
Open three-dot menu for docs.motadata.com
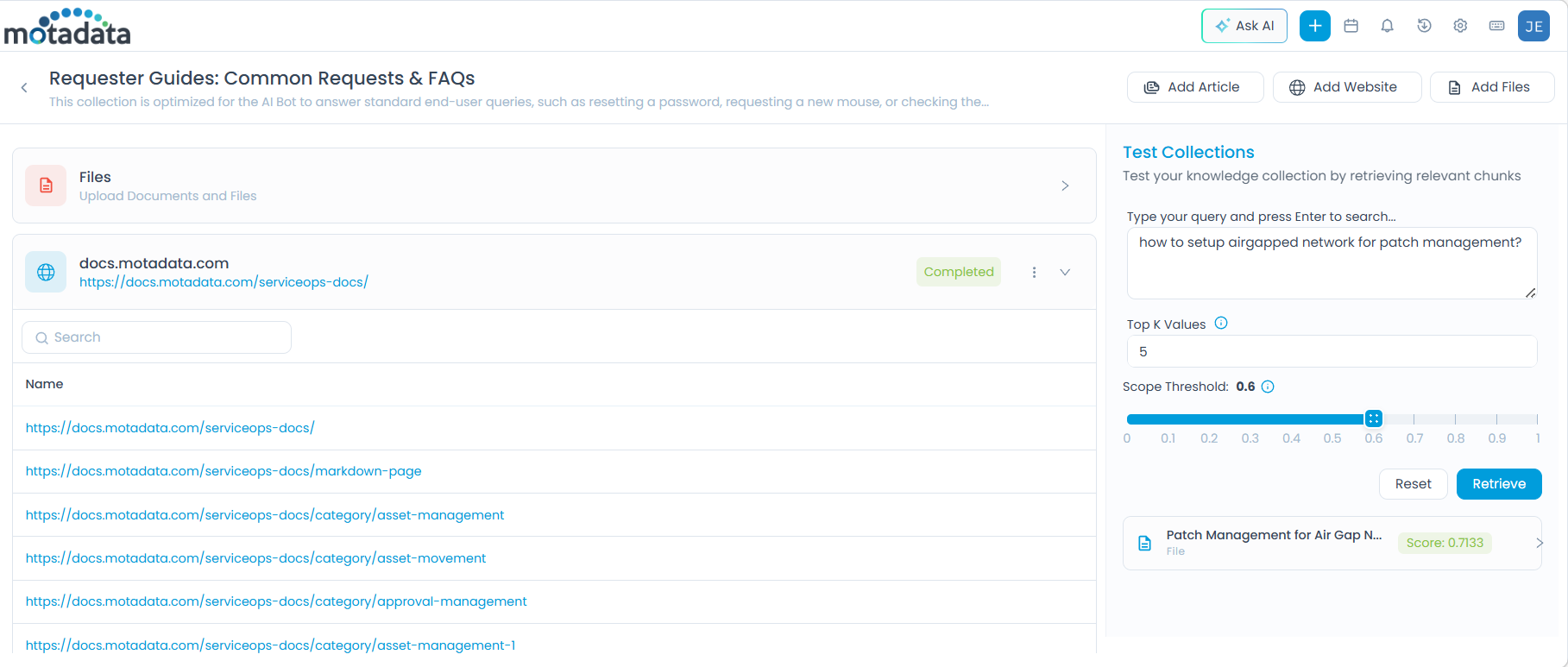point(1034,272)
